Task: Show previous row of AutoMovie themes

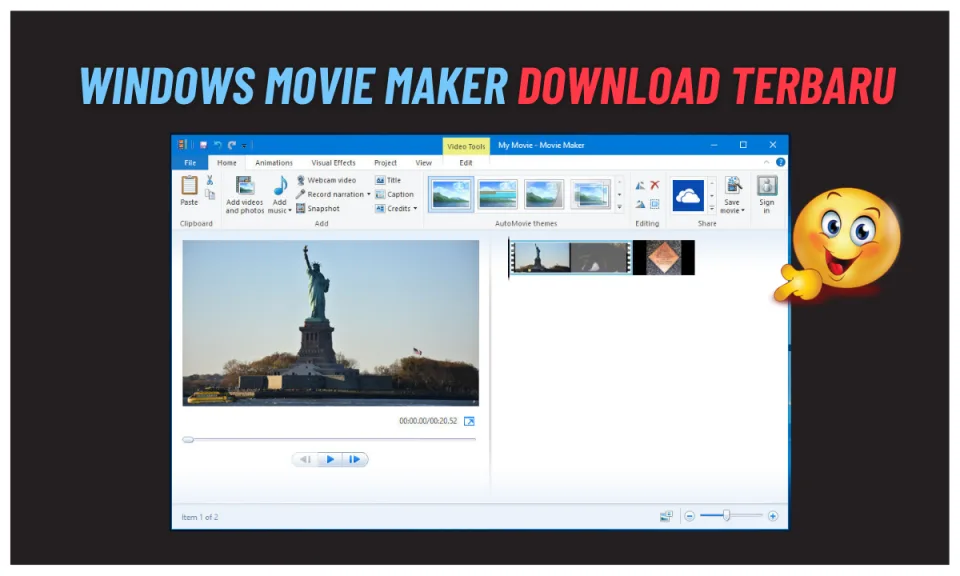Action: (619, 182)
